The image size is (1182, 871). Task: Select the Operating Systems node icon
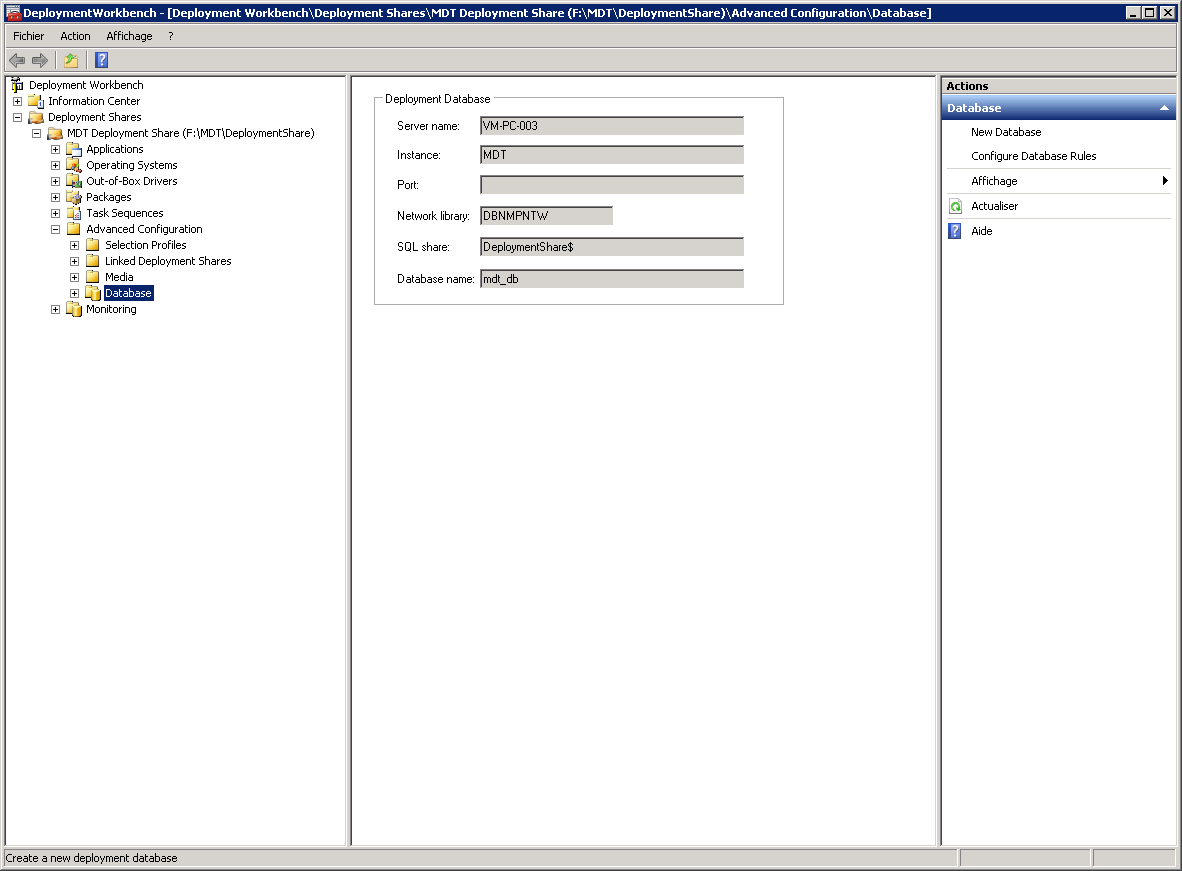click(74, 165)
